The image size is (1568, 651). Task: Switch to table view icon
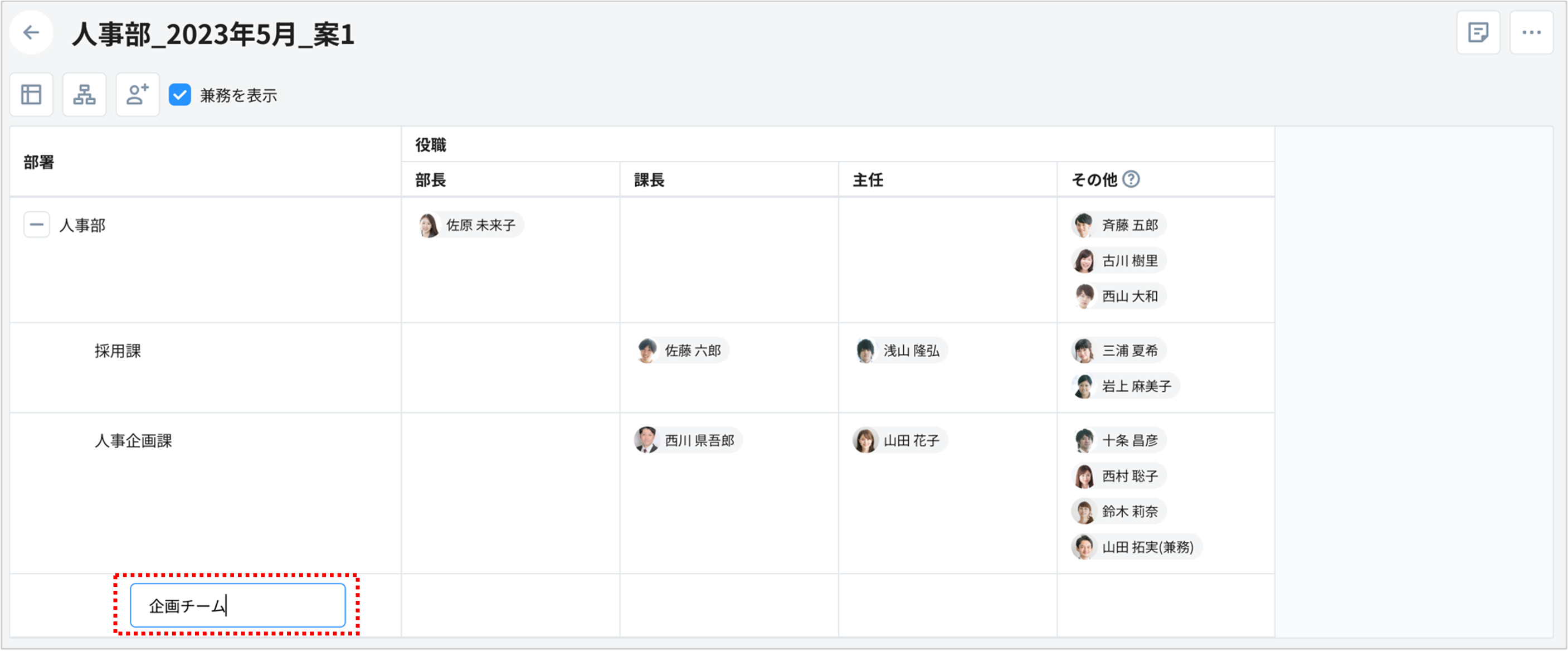tap(31, 94)
